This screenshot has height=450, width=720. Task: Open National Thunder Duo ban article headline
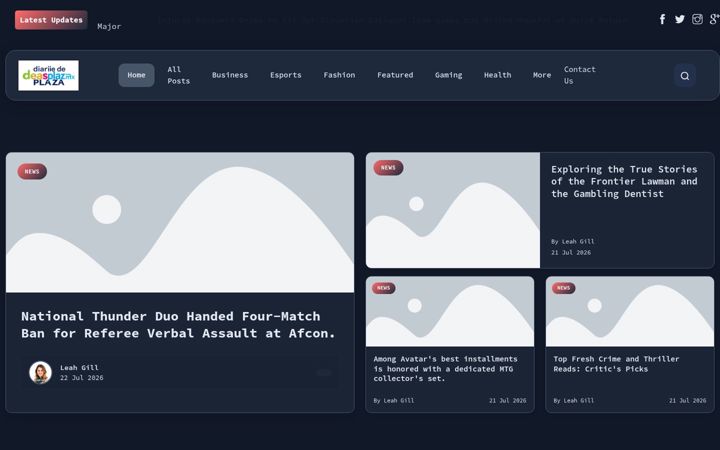(178, 325)
